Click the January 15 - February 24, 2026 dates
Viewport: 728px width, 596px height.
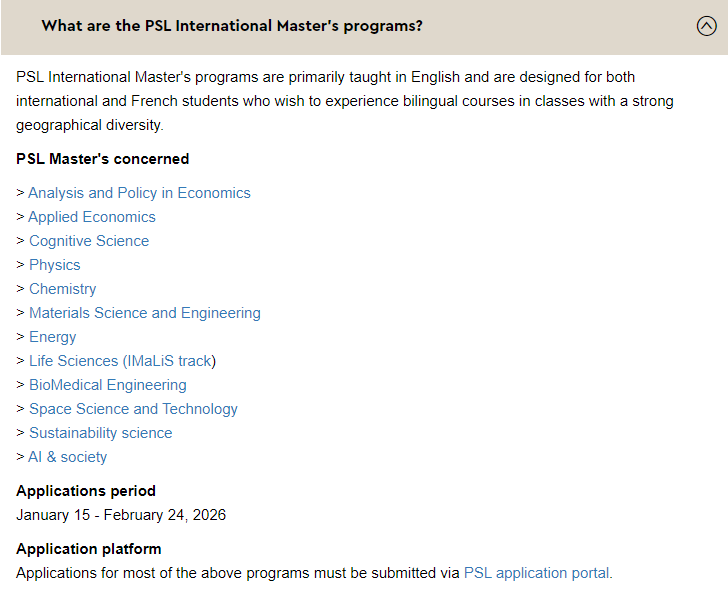point(121,515)
